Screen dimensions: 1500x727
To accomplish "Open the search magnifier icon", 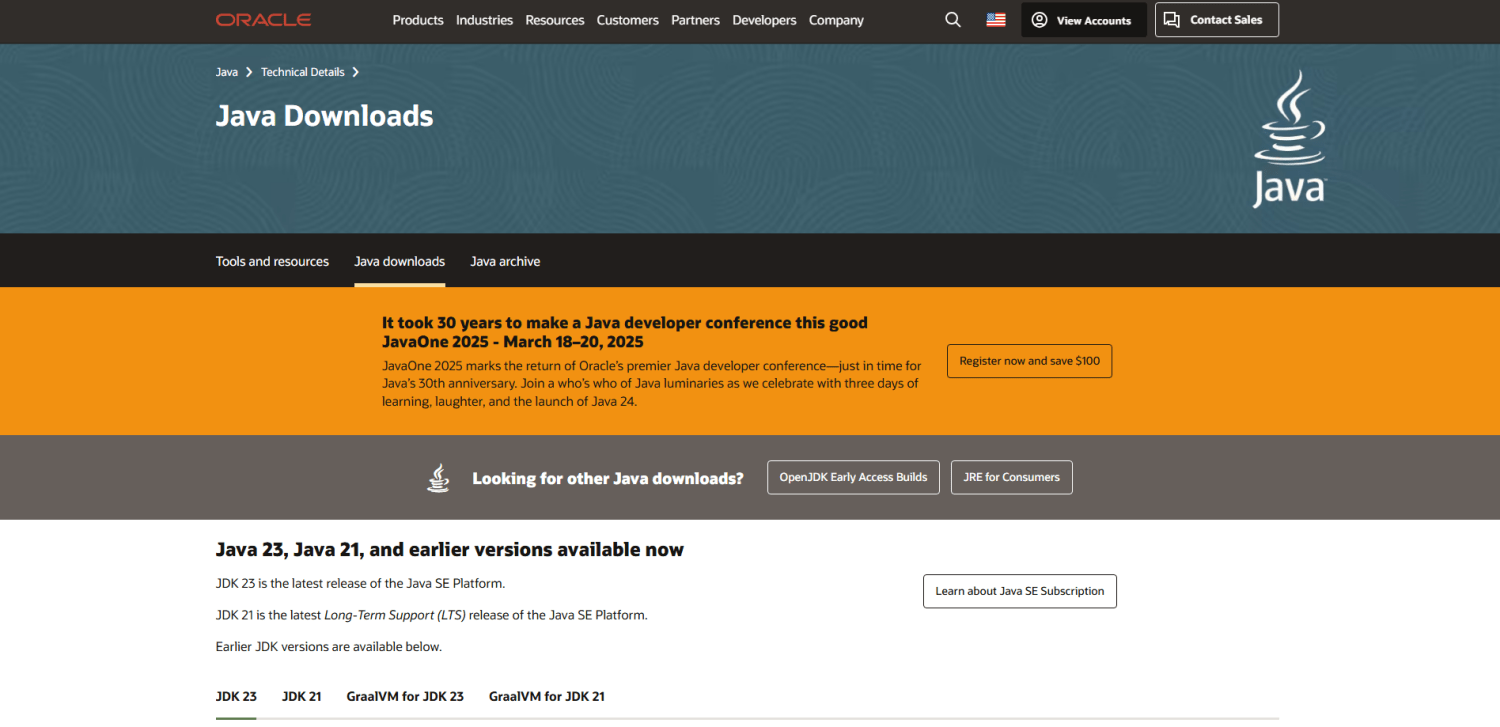I will tap(953, 20).
